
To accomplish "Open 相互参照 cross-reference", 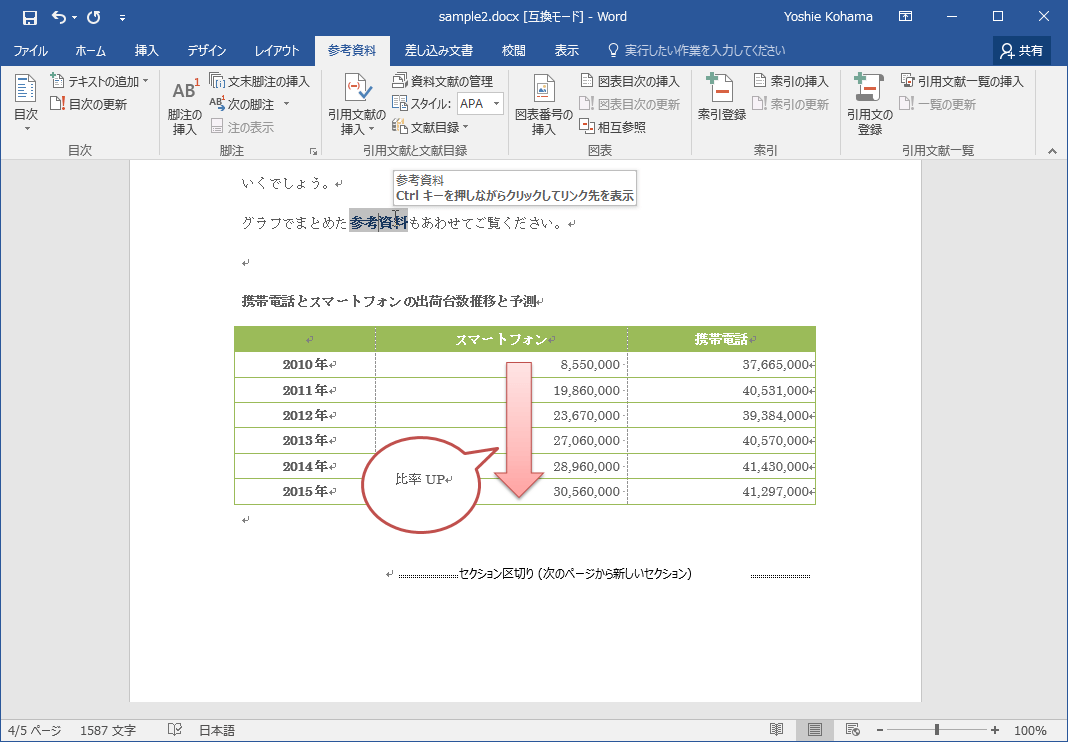I will 612,127.
